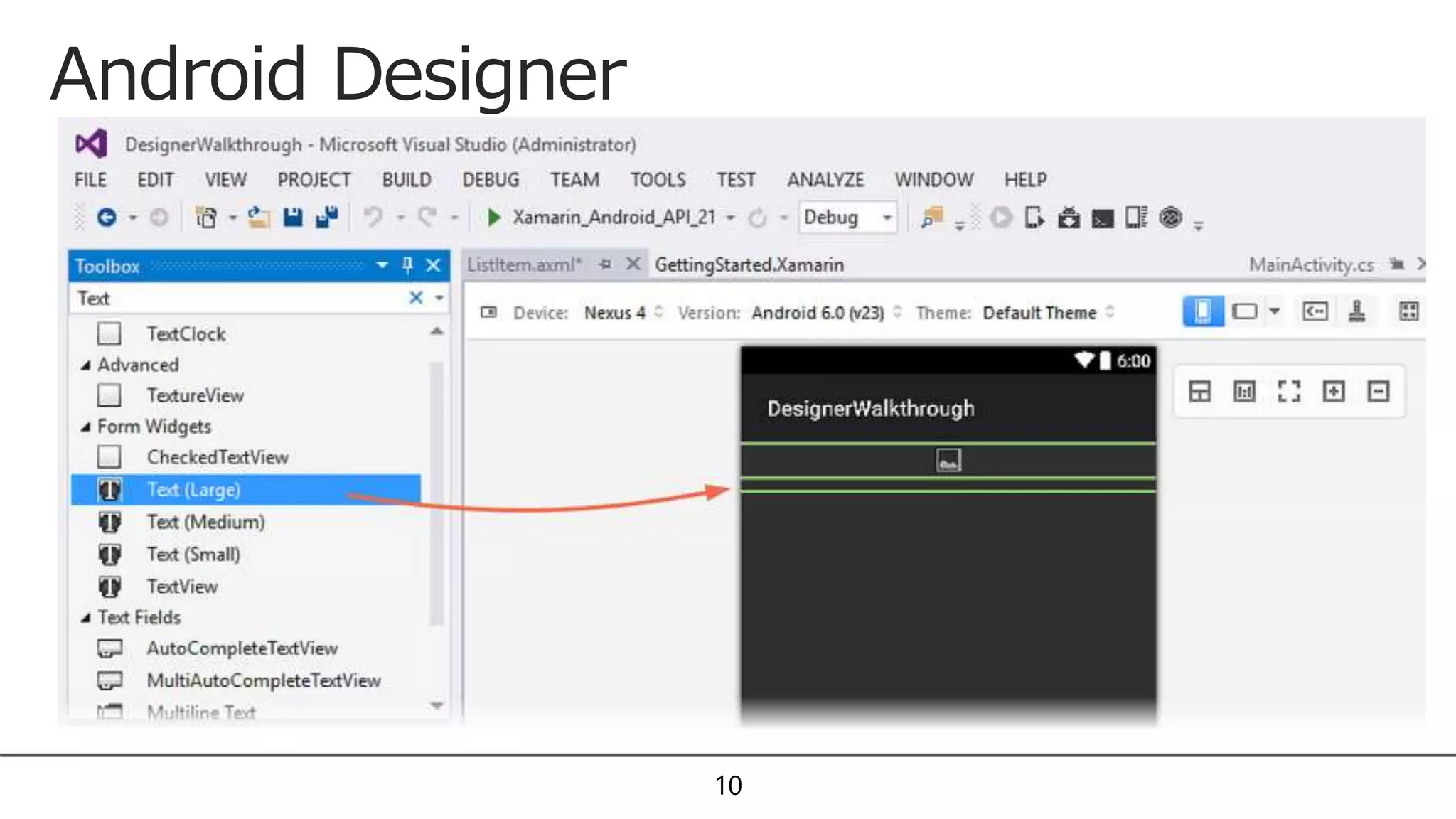Image resolution: width=1456 pixels, height=819 pixels.
Task: Open the orientation options dropdown arrow
Action: [x=1275, y=311]
